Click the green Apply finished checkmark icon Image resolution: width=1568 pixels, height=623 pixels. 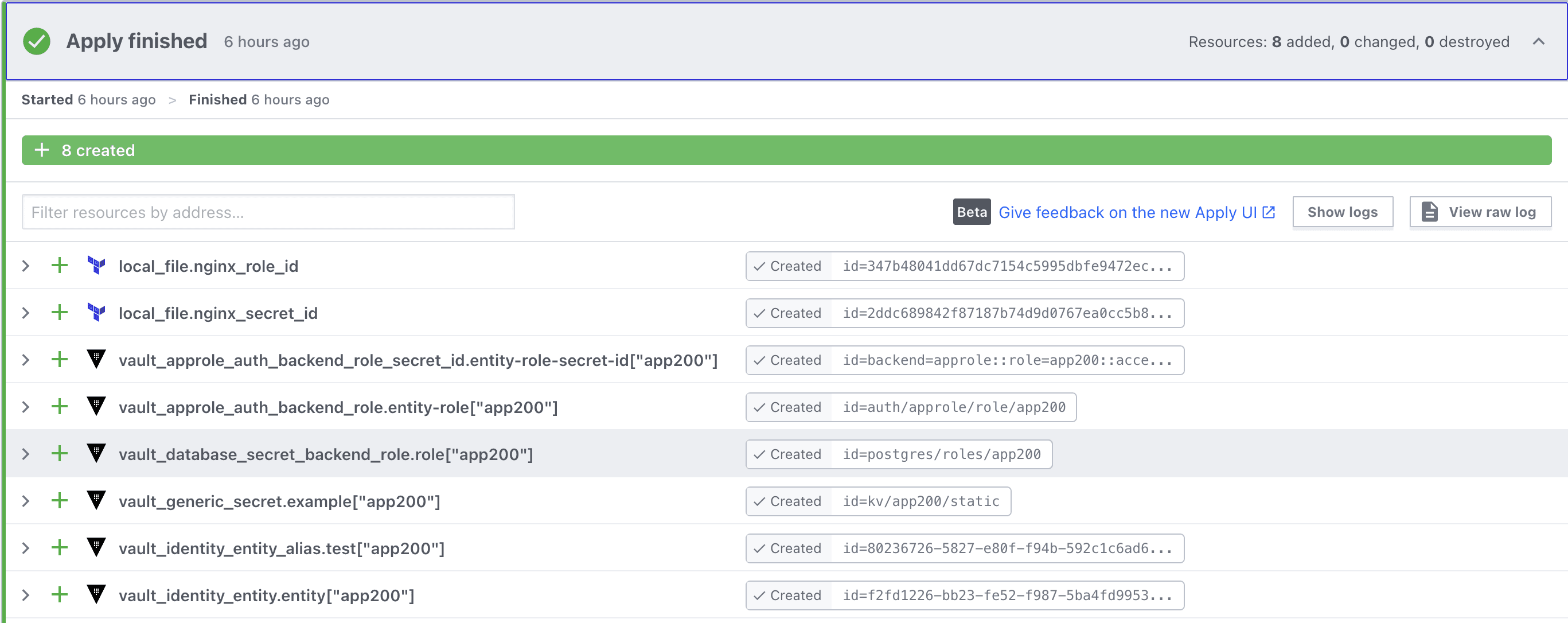click(37, 41)
